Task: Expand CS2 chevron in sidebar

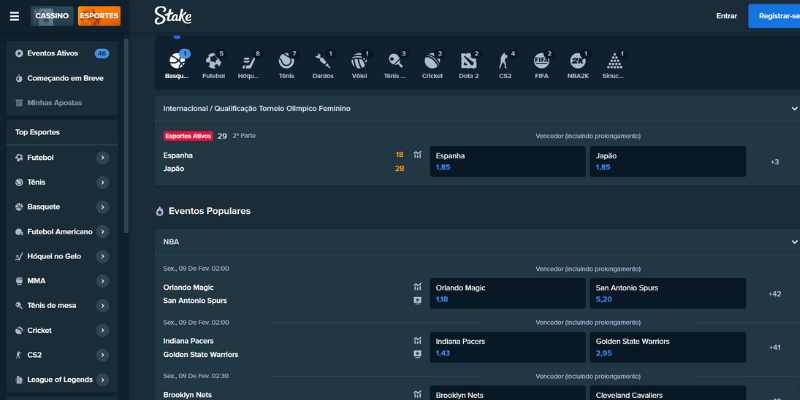Action: pyautogui.click(x=103, y=355)
